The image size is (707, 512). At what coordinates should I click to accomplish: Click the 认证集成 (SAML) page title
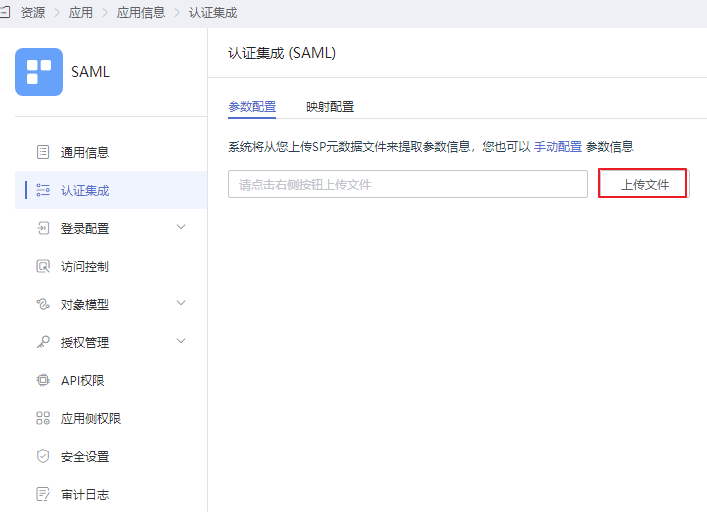[x=282, y=53]
